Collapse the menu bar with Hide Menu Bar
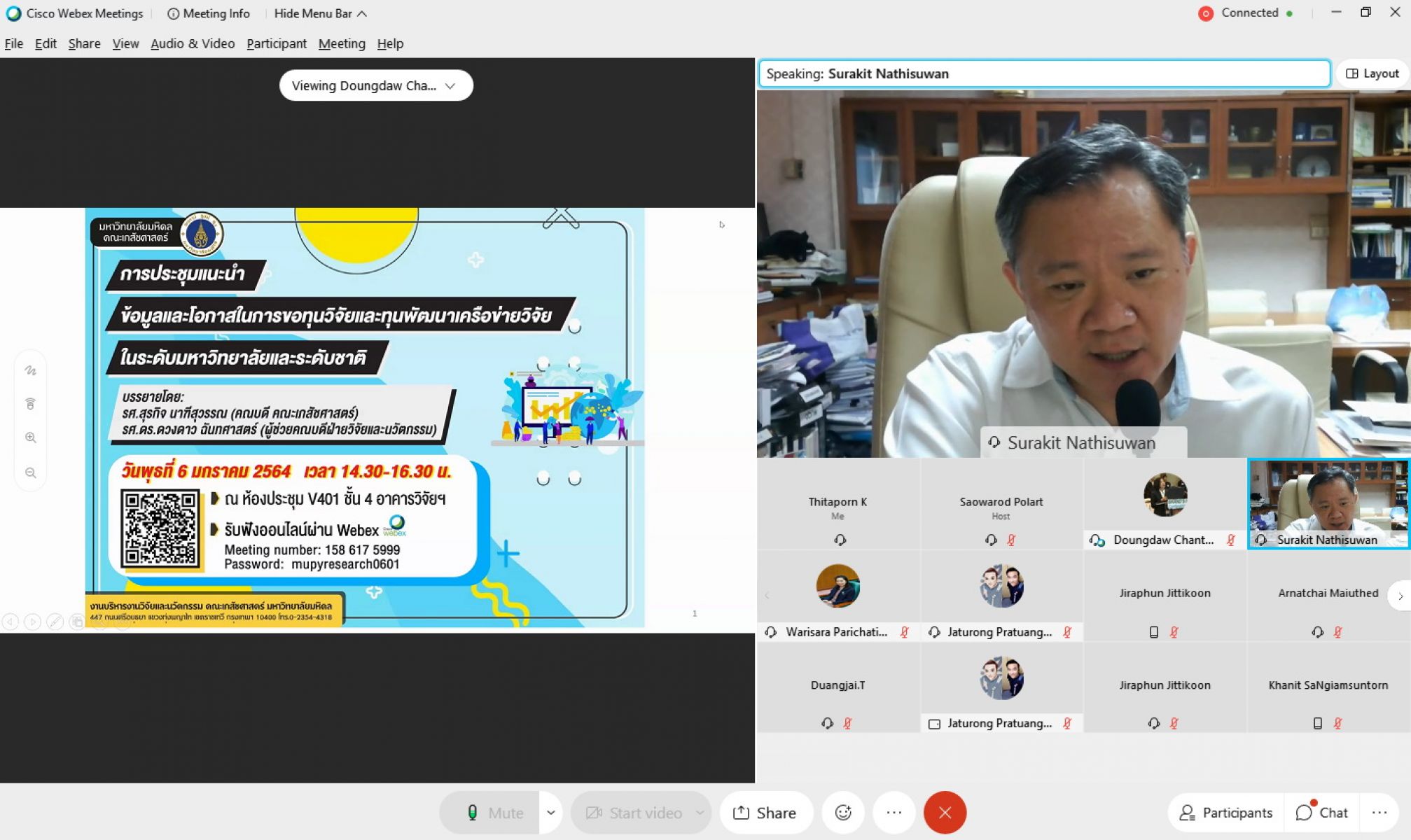Screen dimensions: 1411x840 point(320,13)
